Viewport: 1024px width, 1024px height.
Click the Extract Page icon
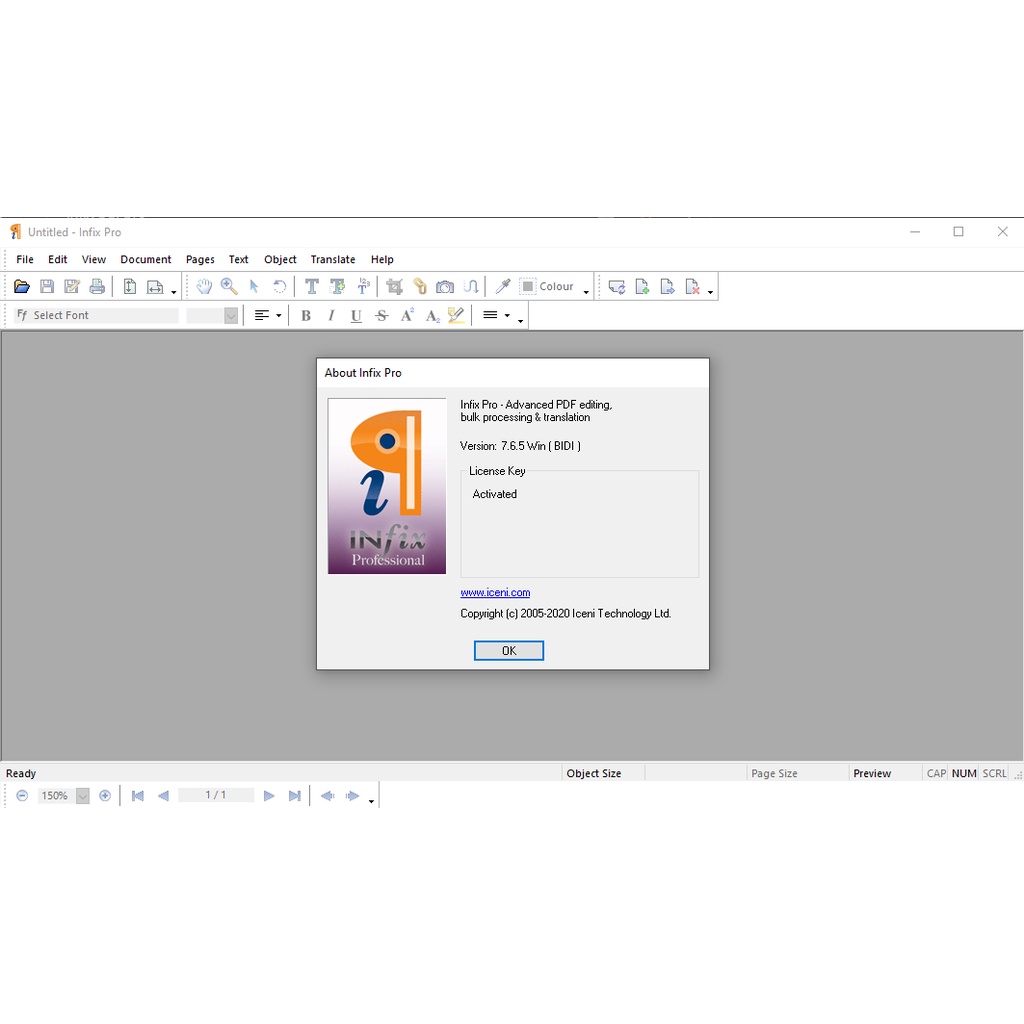tap(667, 286)
